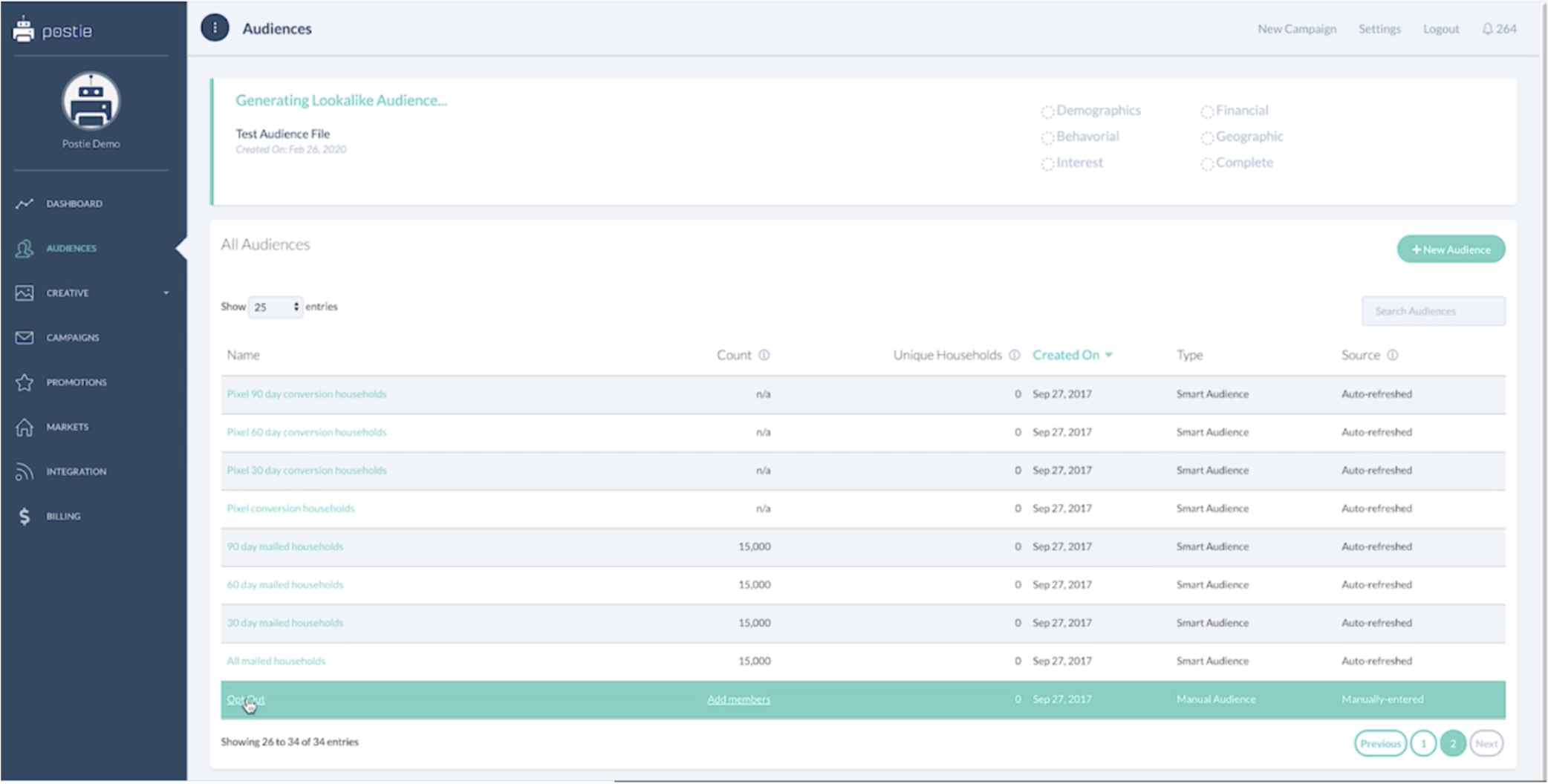Click the Count column info icon

764,355
